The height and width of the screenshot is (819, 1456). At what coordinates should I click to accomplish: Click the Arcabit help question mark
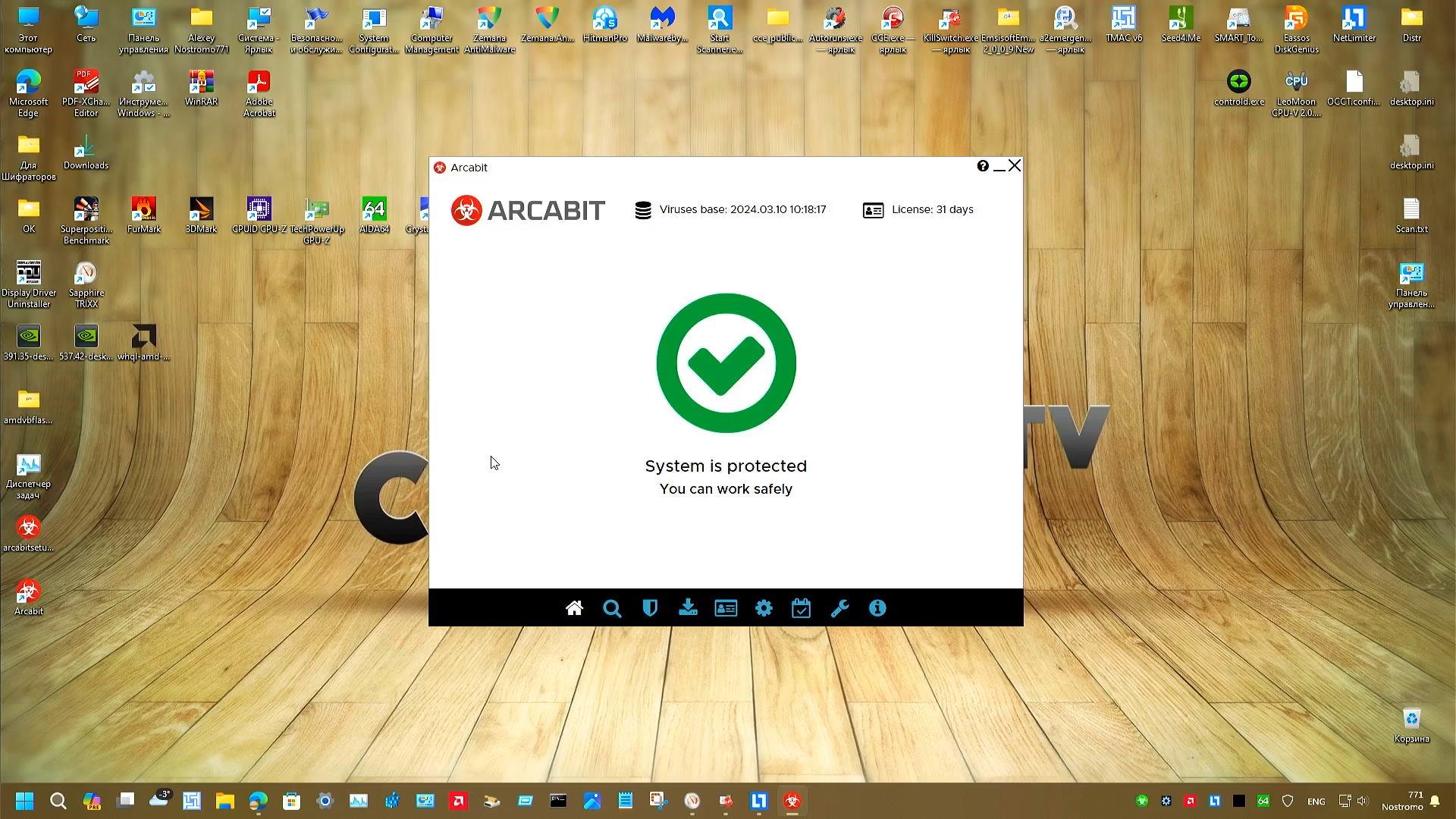click(983, 165)
